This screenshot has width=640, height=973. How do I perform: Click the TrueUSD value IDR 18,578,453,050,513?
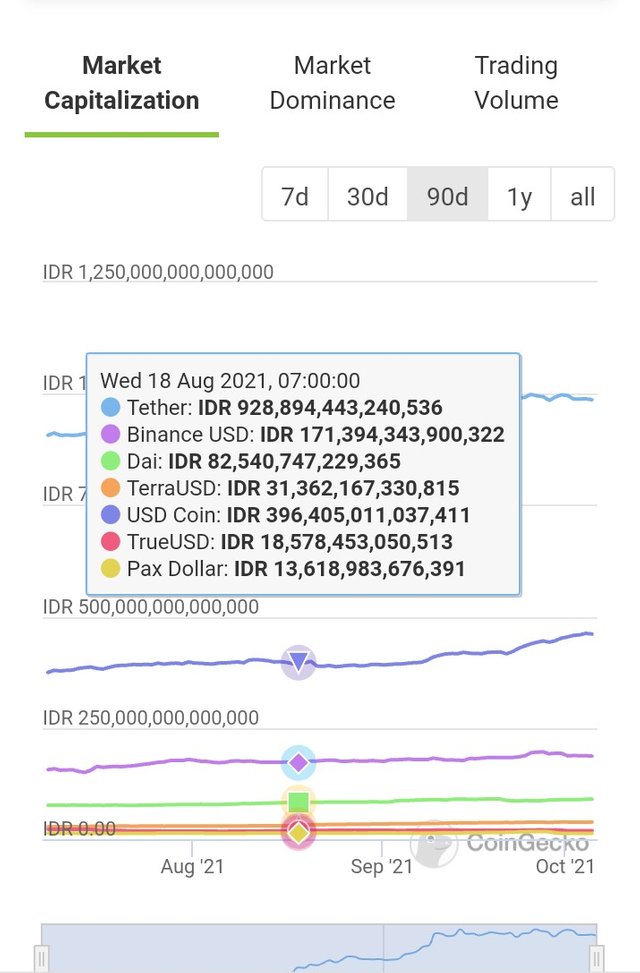point(337,542)
